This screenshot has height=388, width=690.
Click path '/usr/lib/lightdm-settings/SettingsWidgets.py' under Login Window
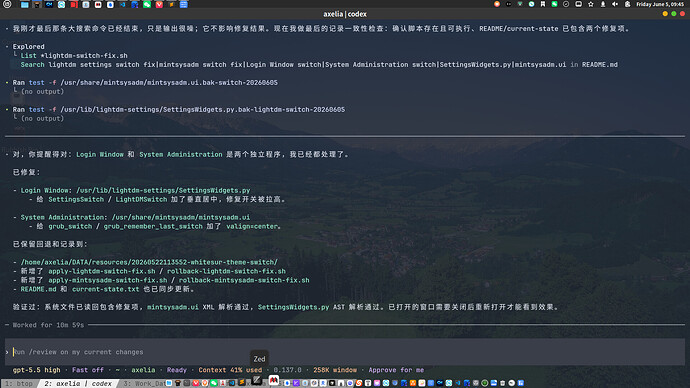point(163,190)
